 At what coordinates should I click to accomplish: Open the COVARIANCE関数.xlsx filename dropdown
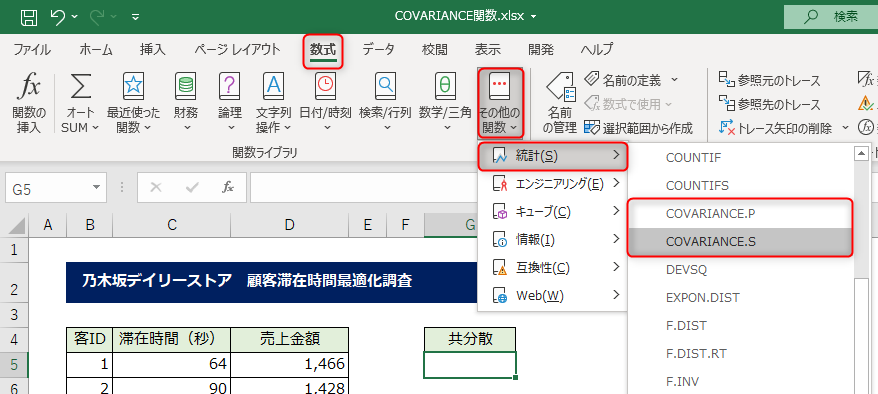(534, 17)
